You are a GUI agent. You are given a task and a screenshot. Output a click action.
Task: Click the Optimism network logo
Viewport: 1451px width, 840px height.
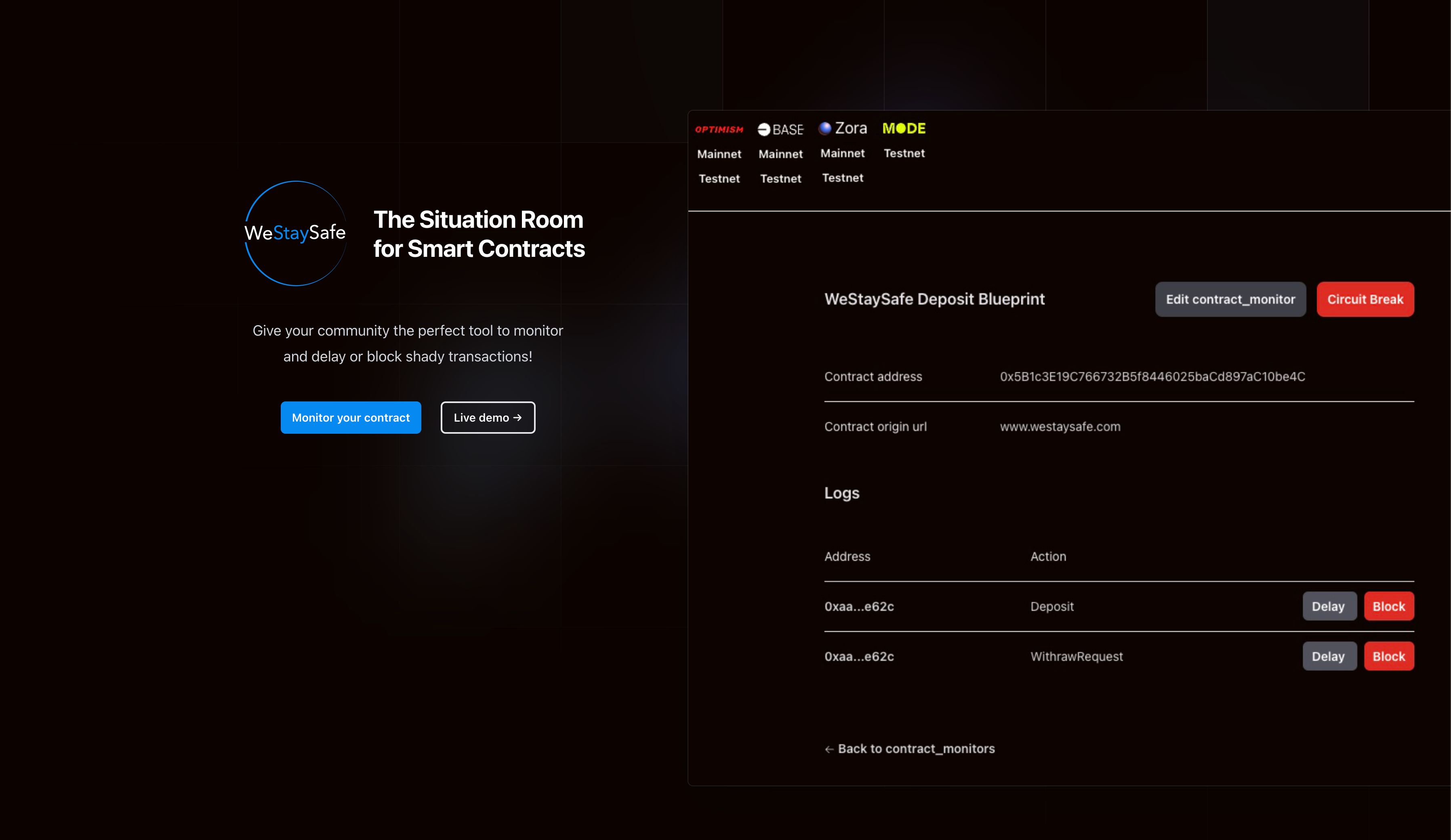point(719,130)
